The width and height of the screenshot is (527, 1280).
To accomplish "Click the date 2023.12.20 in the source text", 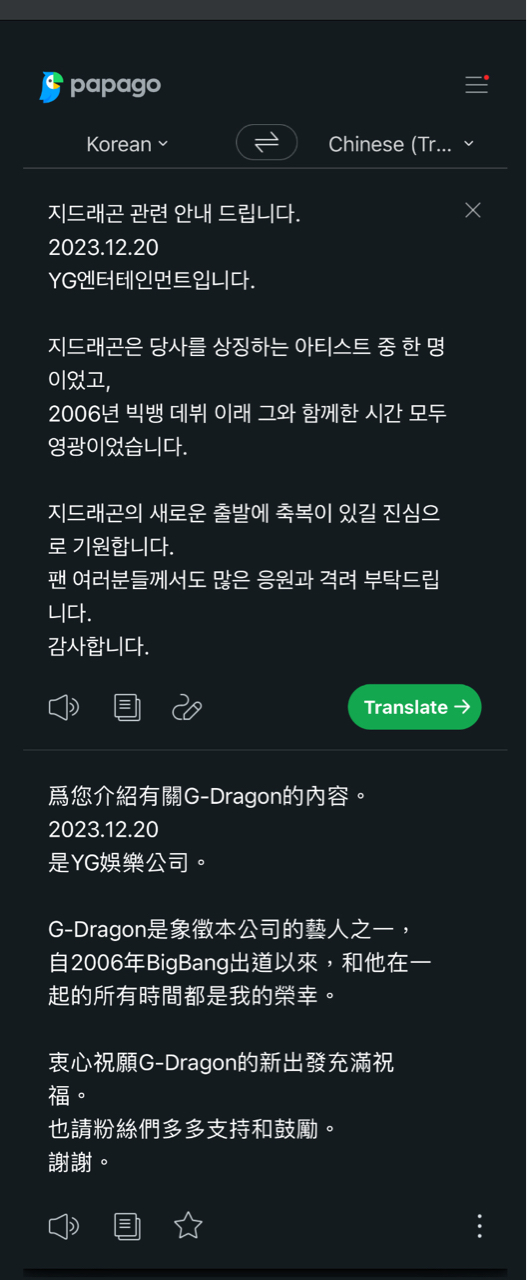I will (x=103, y=247).
